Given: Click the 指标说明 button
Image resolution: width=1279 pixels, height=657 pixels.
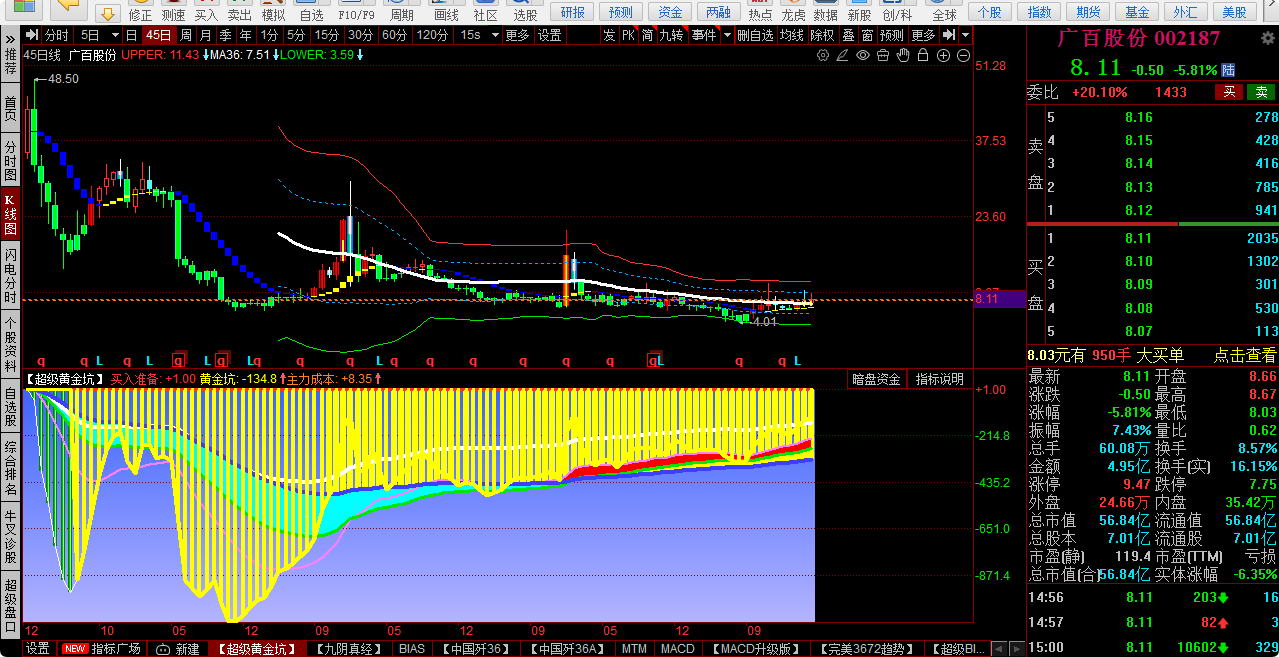Looking at the screenshot, I should point(940,380).
